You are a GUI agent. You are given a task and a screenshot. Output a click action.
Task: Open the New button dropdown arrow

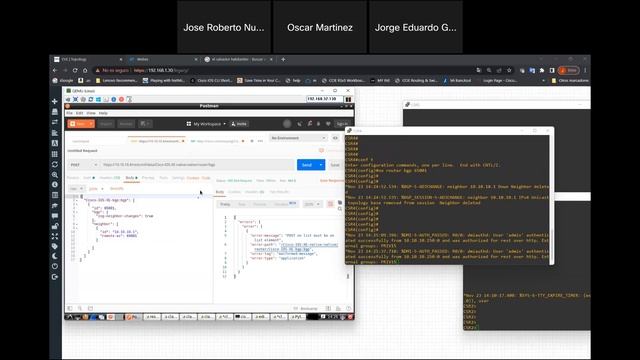click(x=91, y=124)
